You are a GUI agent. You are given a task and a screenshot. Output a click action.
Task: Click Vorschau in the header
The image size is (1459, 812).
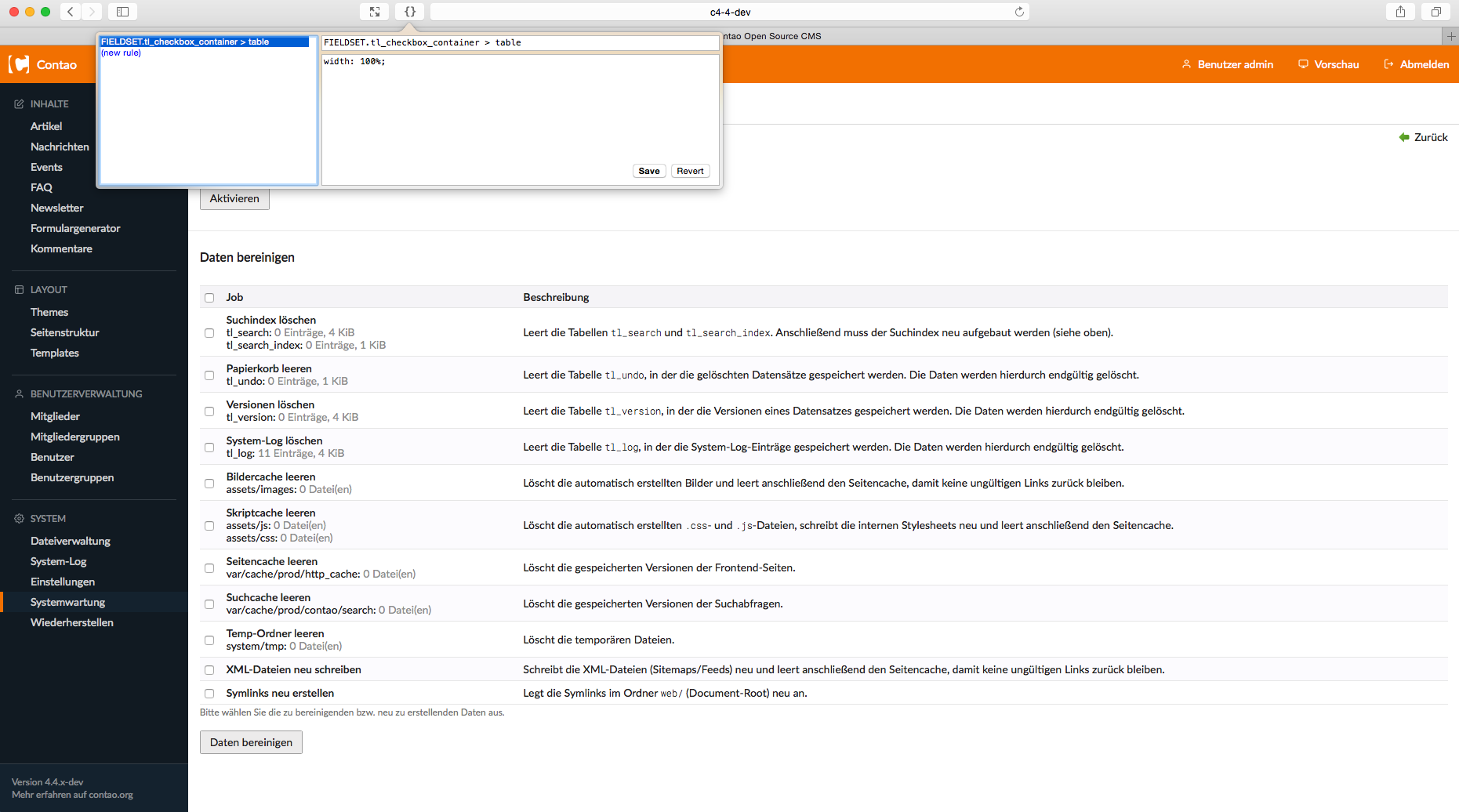coord(1337,64)
